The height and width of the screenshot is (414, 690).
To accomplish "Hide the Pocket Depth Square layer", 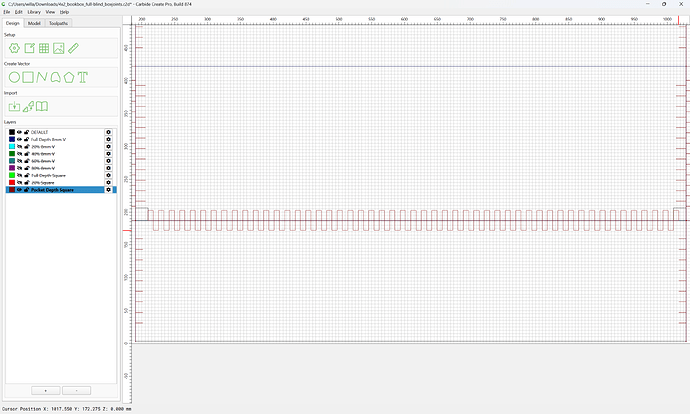I will (19, 190).
